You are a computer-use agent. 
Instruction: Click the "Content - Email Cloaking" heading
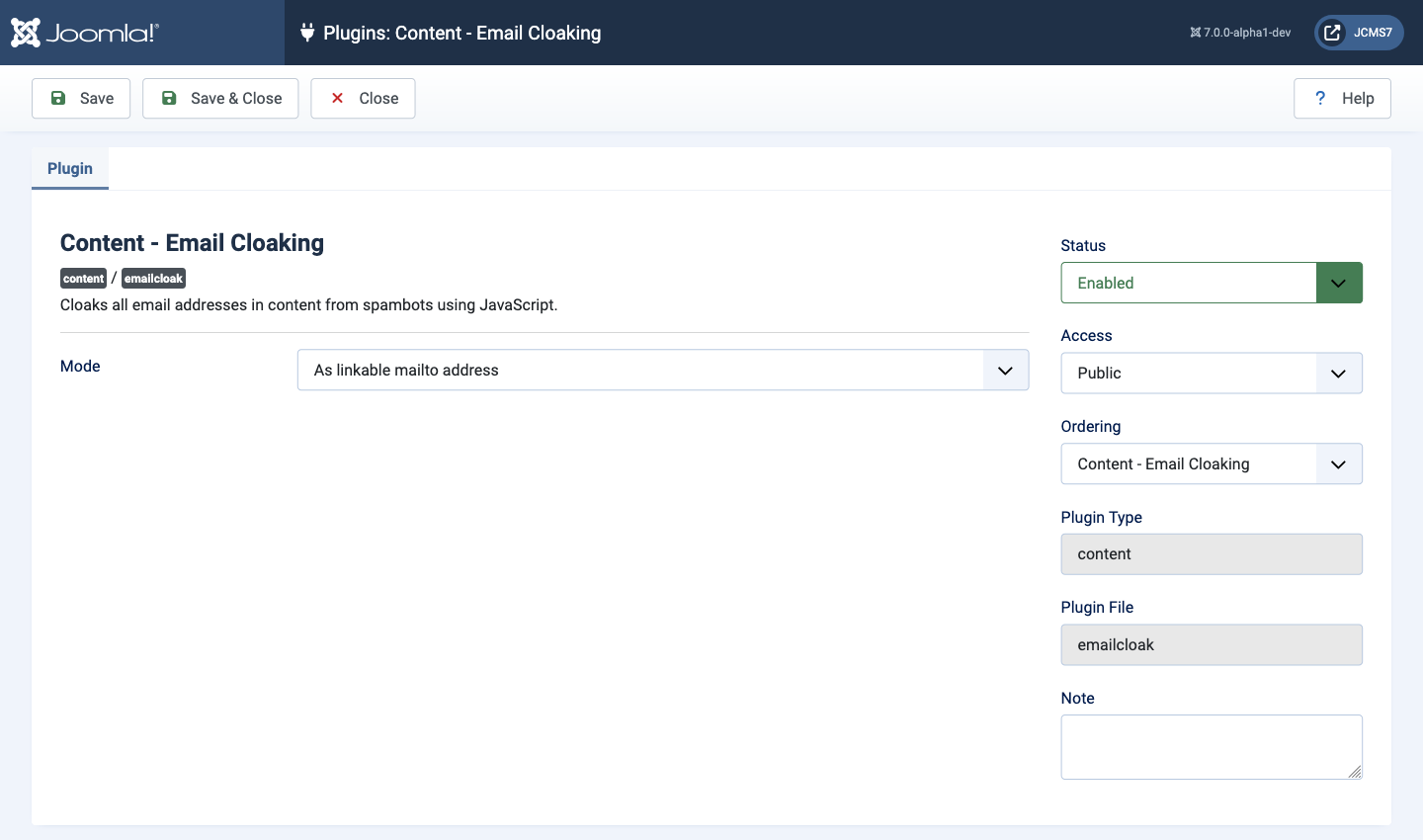coord(192,243)
